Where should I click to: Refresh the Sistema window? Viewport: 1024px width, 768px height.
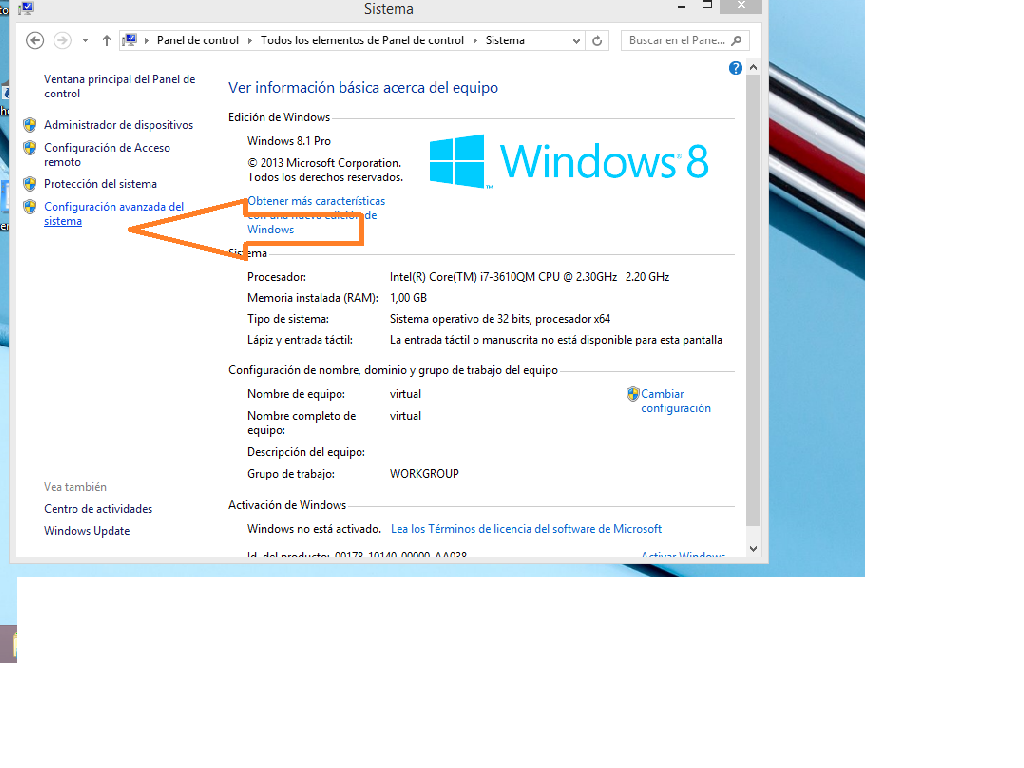[597, 40]
